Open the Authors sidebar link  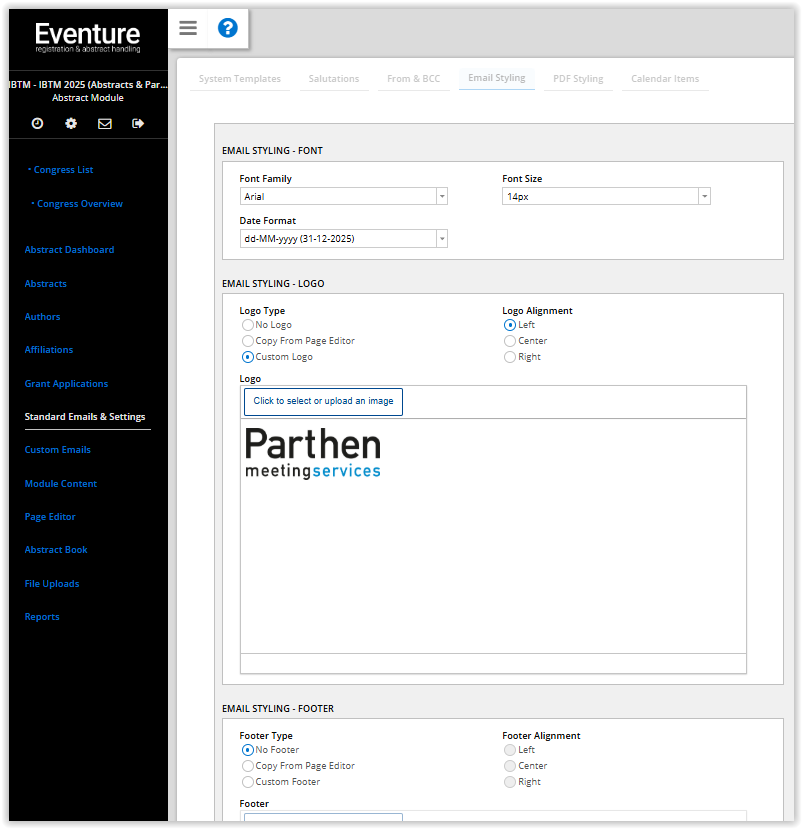pyautogui.click(x=42, y=317)
